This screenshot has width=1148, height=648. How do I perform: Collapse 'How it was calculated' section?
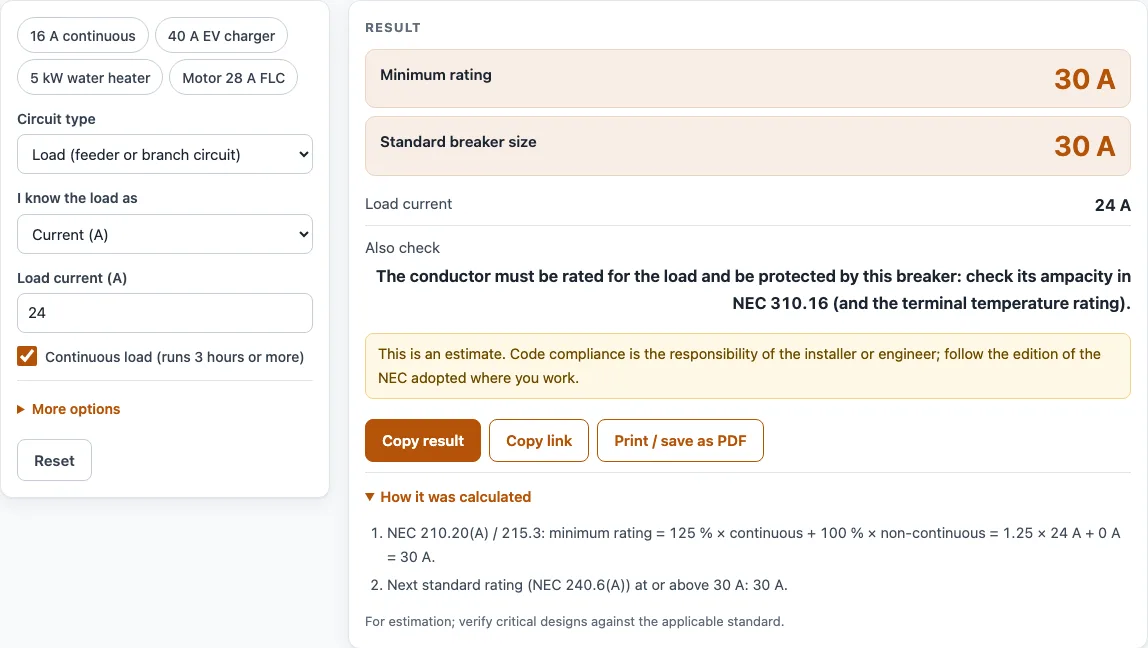pos(448,497)
